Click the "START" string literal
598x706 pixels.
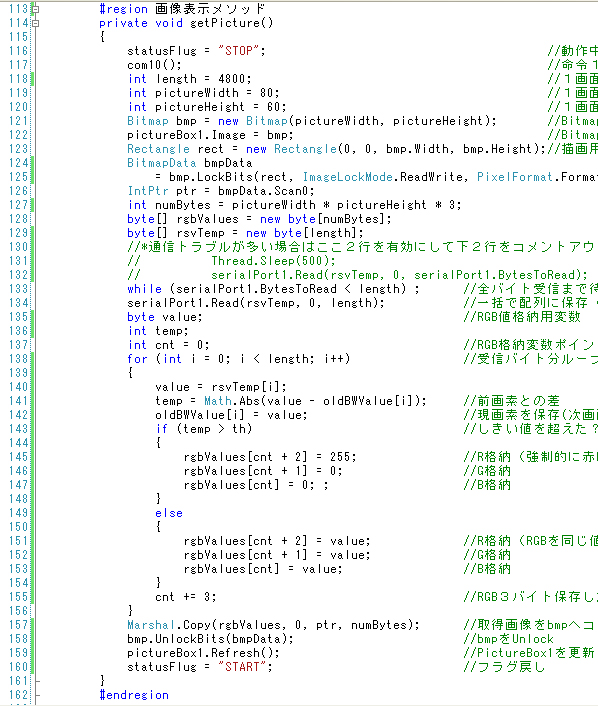click(x=242, y=666)
